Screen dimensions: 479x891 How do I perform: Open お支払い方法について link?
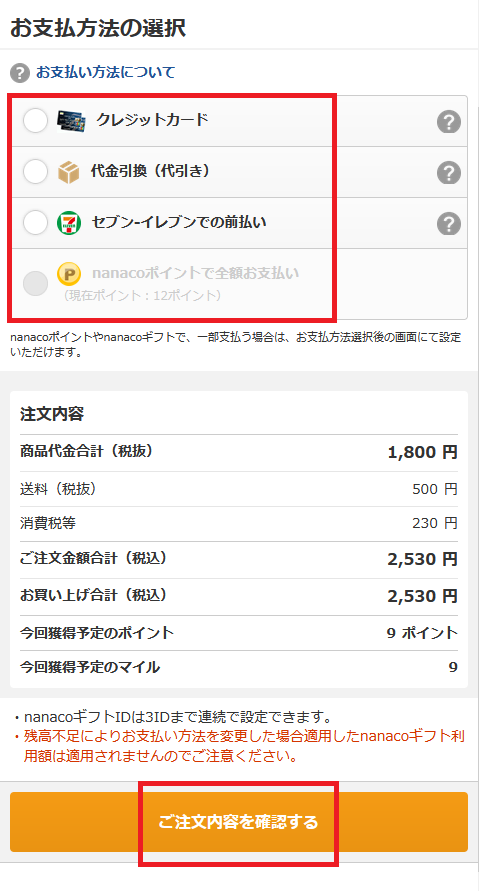(x=106, y=72)
